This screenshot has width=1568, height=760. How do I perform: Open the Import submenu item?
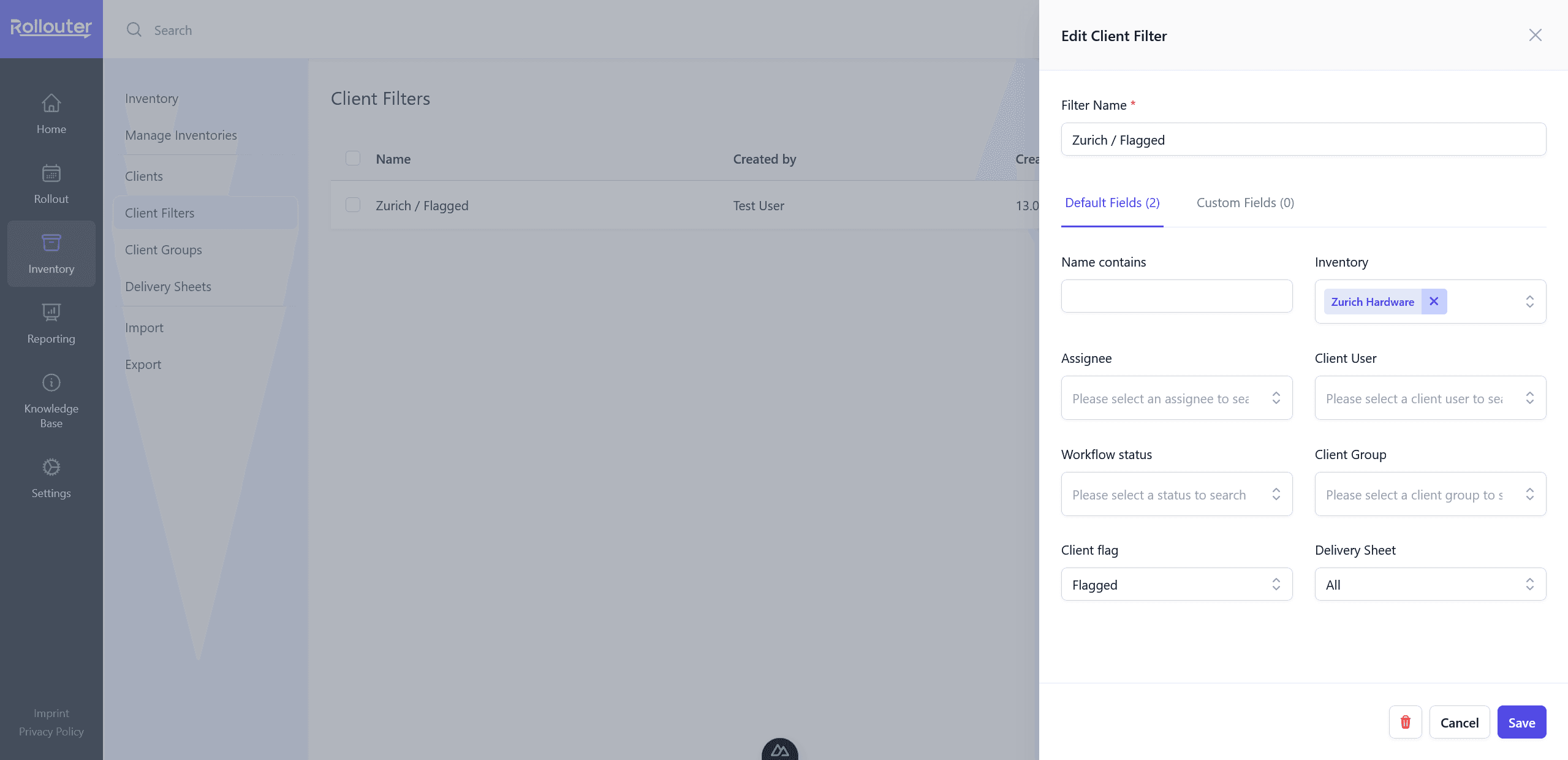tap(144, 328)
